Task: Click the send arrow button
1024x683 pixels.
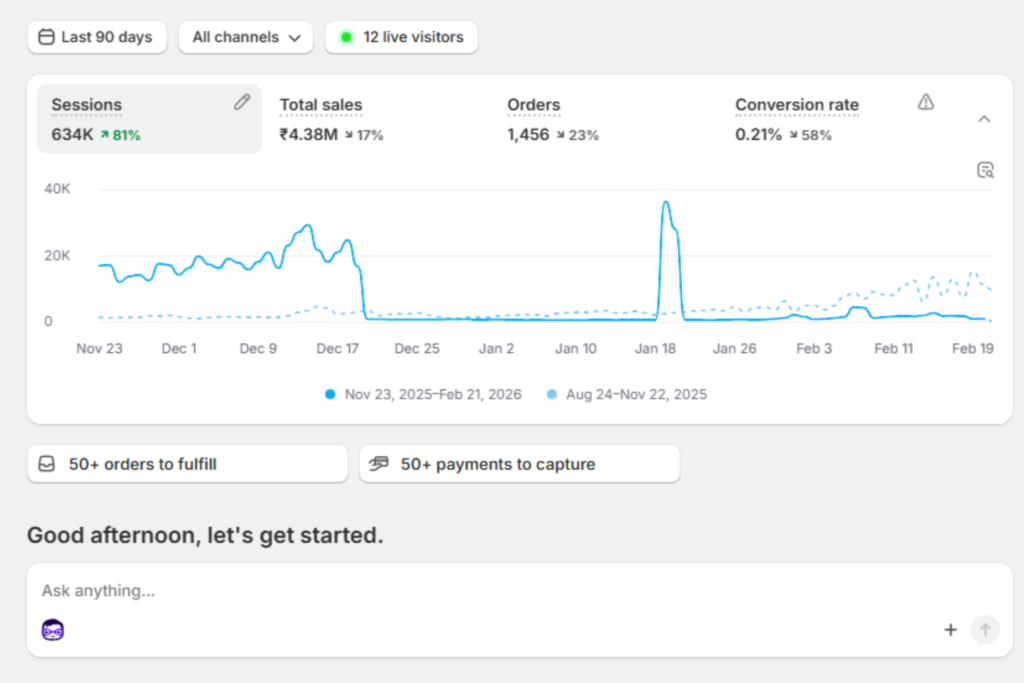Action: (x=985, y=629)
